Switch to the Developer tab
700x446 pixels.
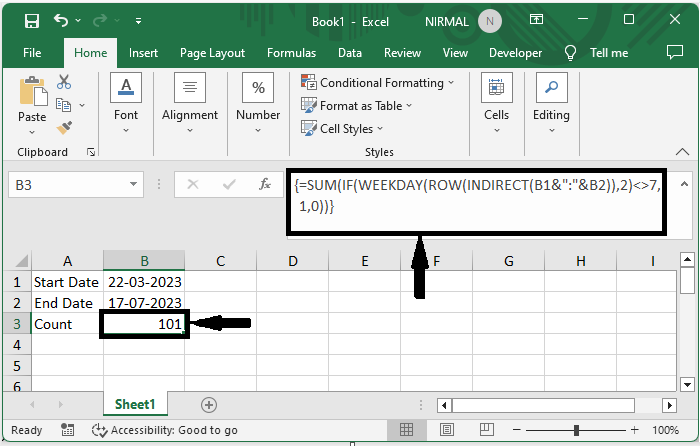[516, 53]
